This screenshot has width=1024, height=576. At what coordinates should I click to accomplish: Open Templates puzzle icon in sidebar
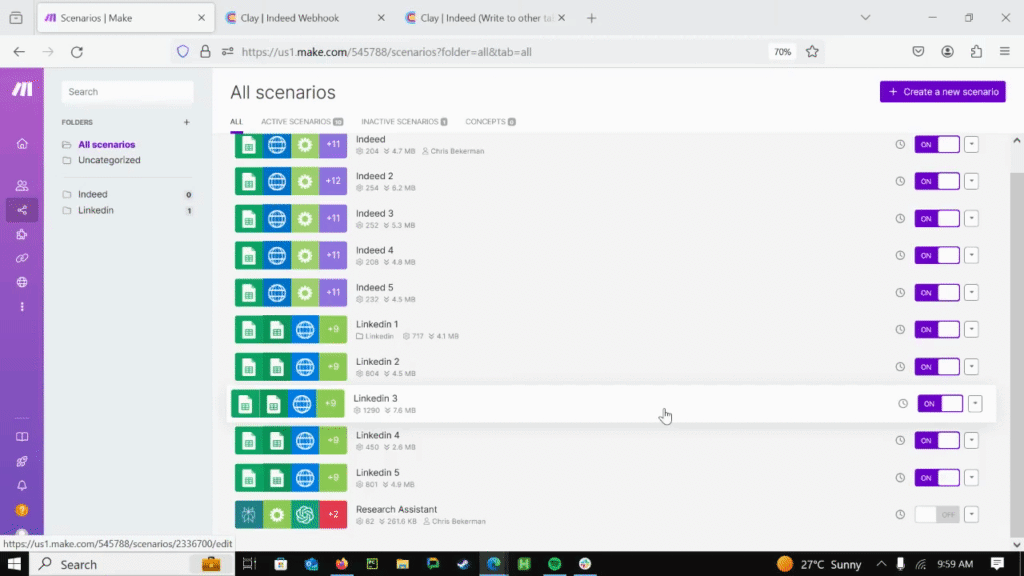point(22,235)
